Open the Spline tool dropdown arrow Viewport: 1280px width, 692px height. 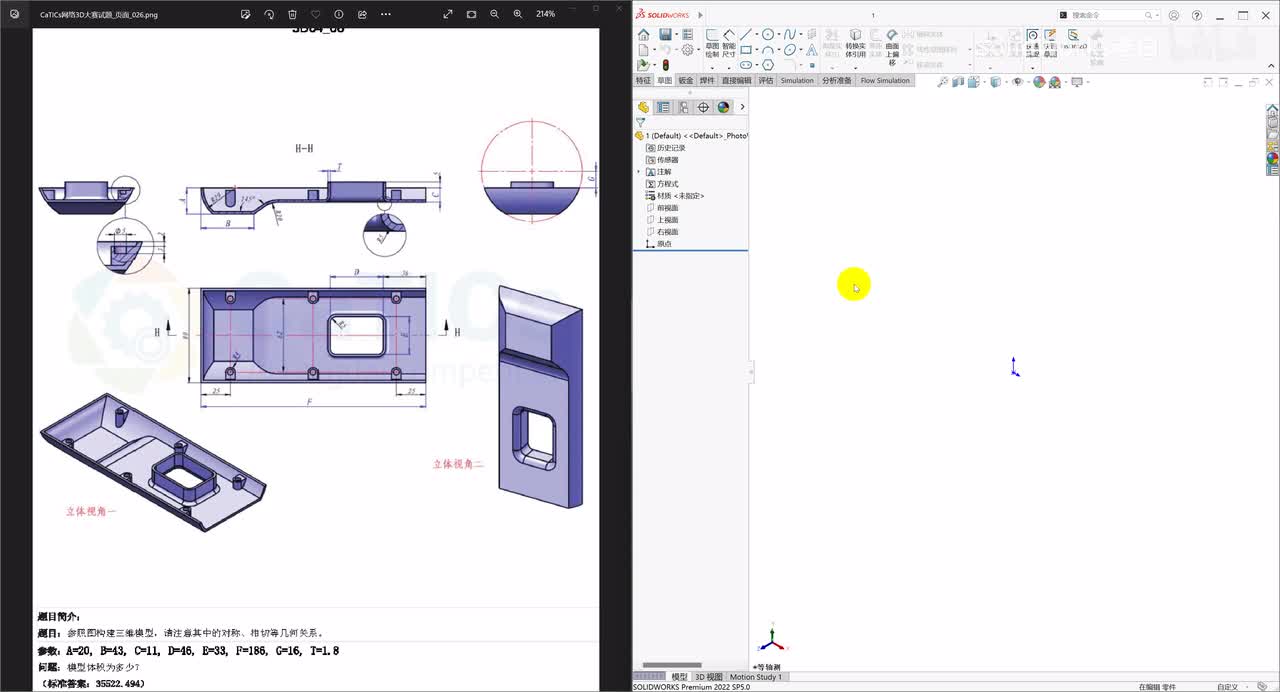click(801, 34)
